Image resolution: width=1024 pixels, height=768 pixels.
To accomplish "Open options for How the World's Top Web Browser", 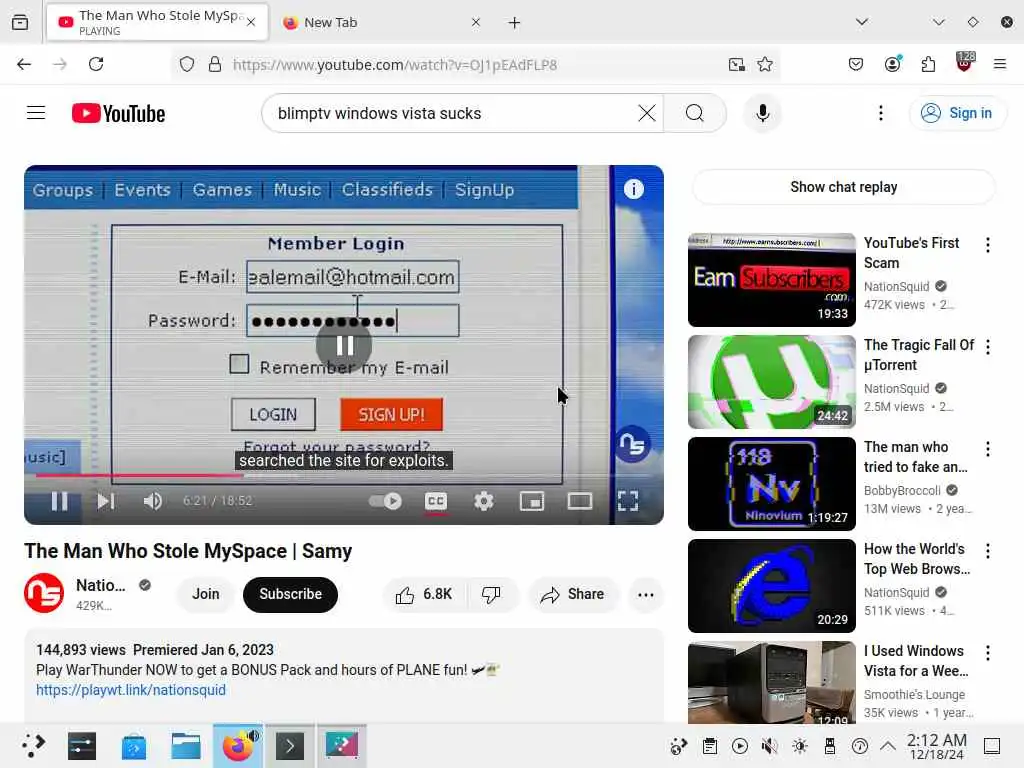I will pos(987,551).
